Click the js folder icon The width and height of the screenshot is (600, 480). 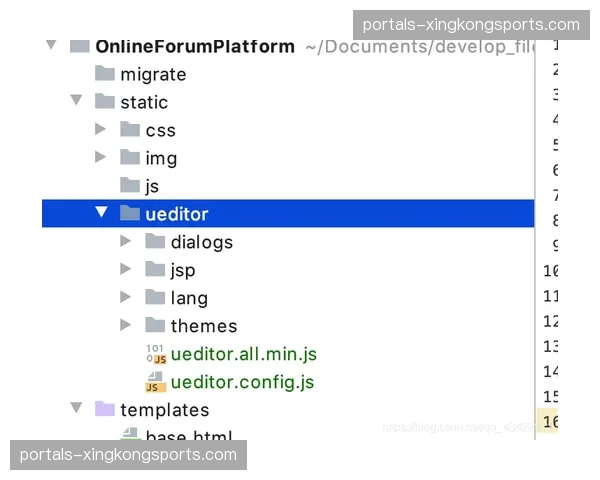point(130,186)
